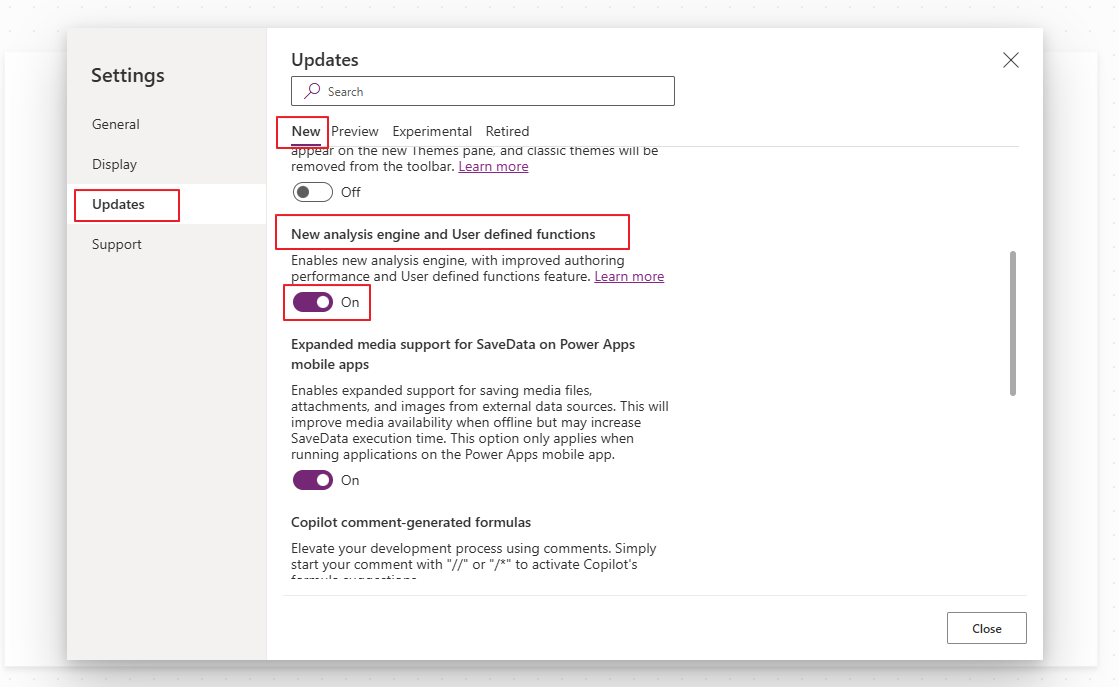
Task: Open General settings section
Action: 115,124
